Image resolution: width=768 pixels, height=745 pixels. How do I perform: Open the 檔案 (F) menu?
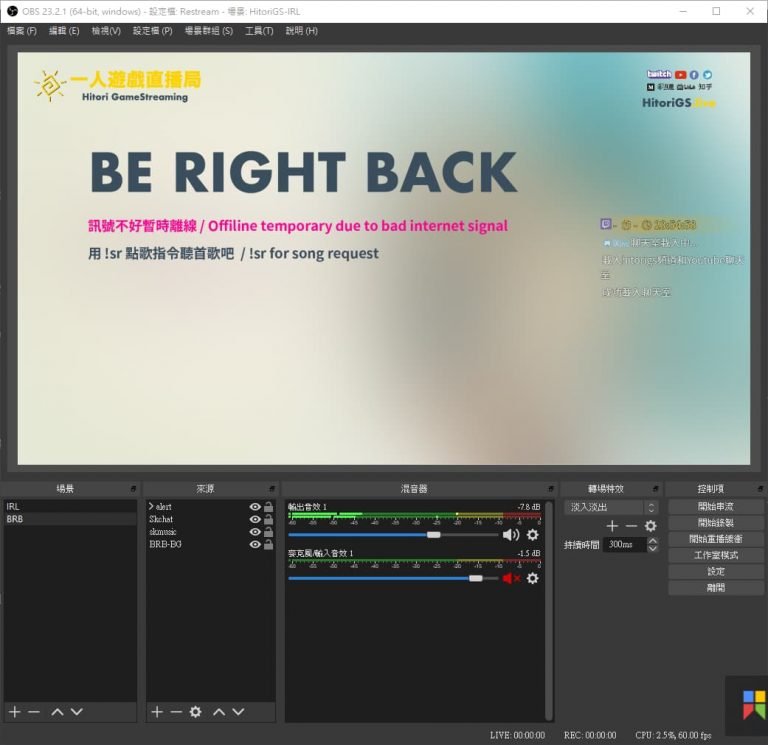(22, 31)
